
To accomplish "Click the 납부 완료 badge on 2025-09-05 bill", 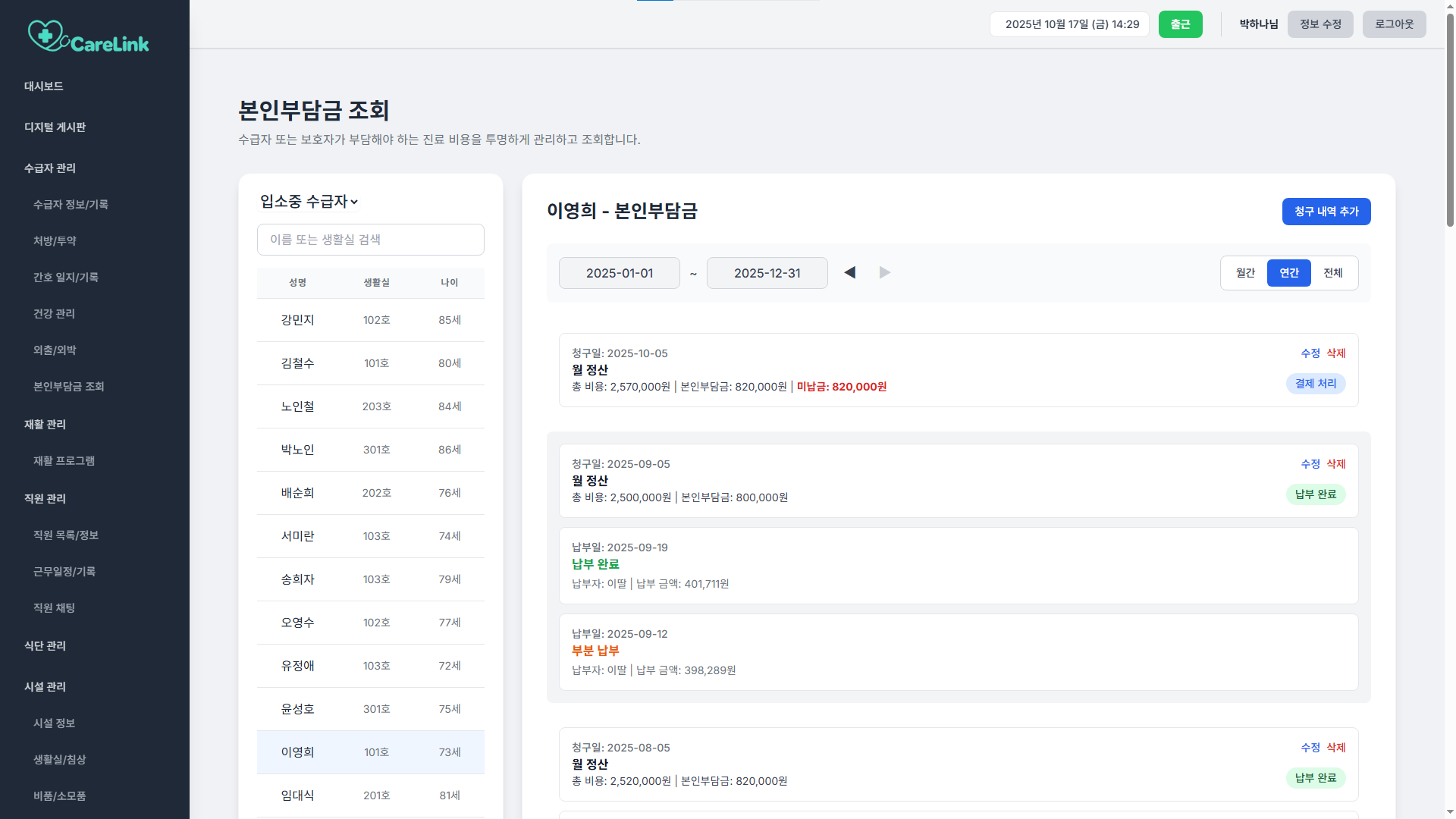I will tap(1316, 494).
